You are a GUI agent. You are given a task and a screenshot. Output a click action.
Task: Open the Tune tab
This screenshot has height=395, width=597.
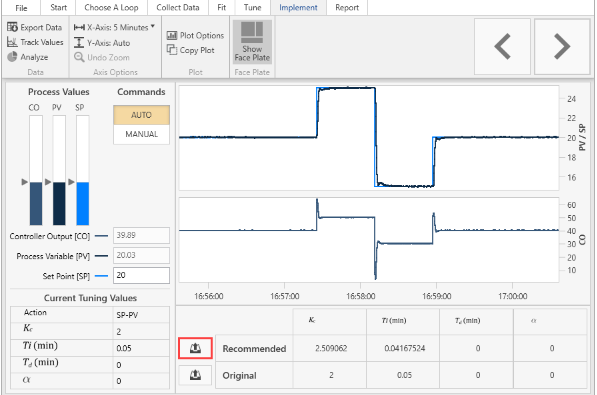point(252,8)
